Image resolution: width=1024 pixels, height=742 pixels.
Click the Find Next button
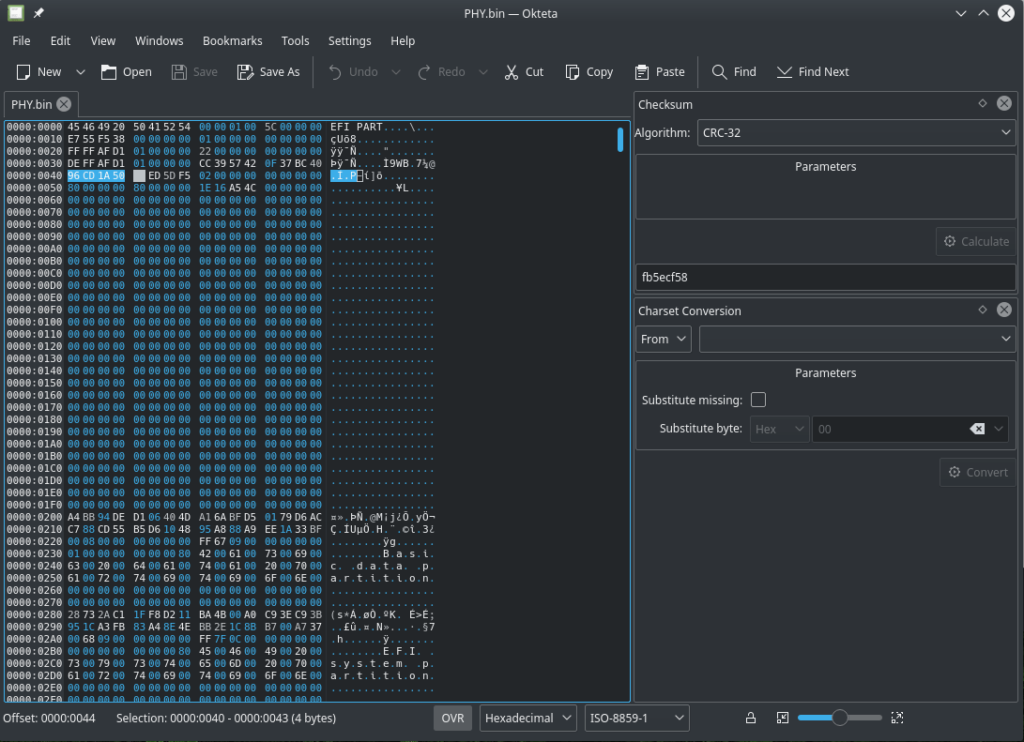pyautogui.click(x=813, y=72)
